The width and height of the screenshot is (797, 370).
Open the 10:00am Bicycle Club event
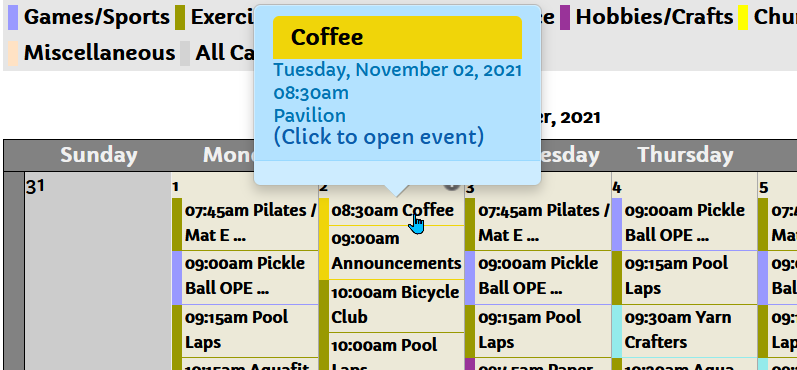pyautogui.click(x=396, y=305)
